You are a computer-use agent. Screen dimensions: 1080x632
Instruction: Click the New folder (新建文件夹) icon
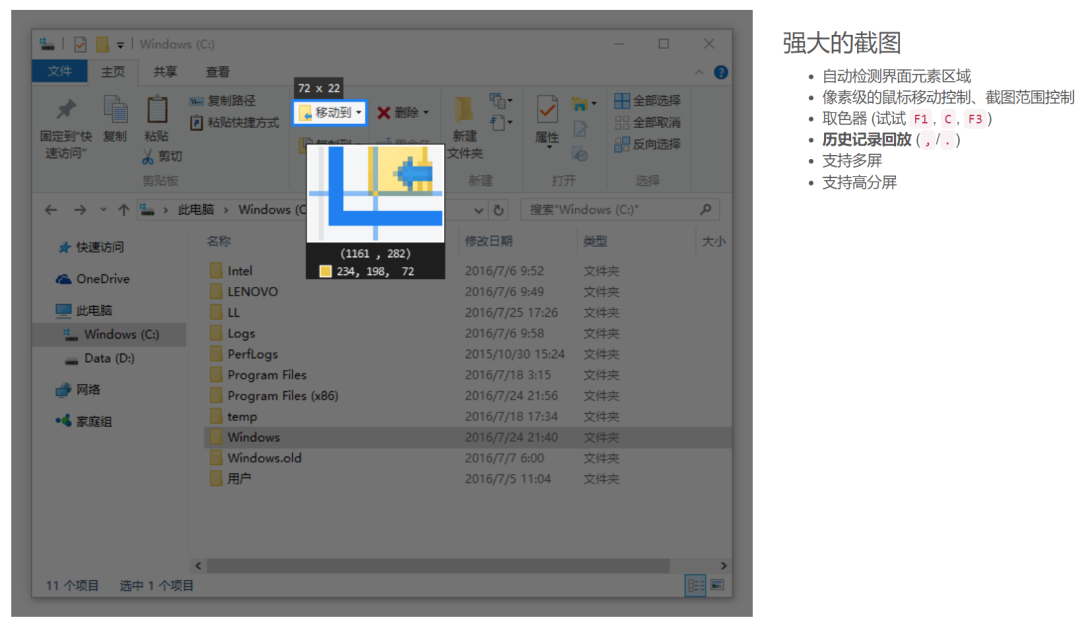464,110
